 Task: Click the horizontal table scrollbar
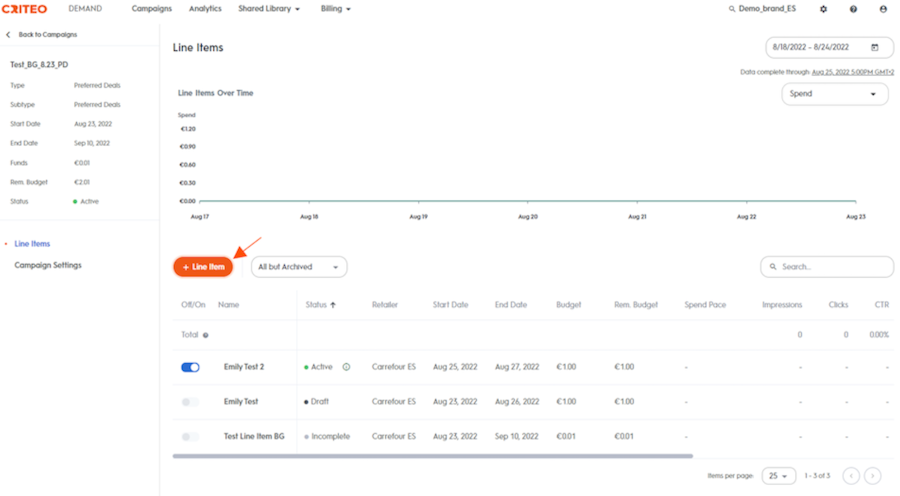[433, 456]
